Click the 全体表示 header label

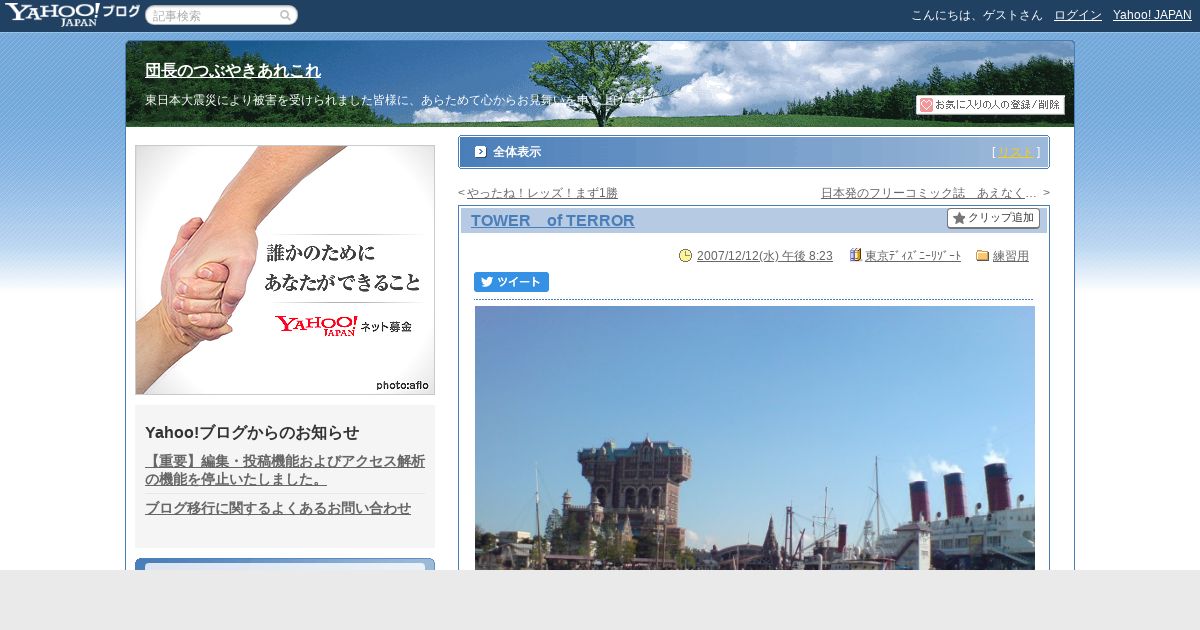point(517,152)
